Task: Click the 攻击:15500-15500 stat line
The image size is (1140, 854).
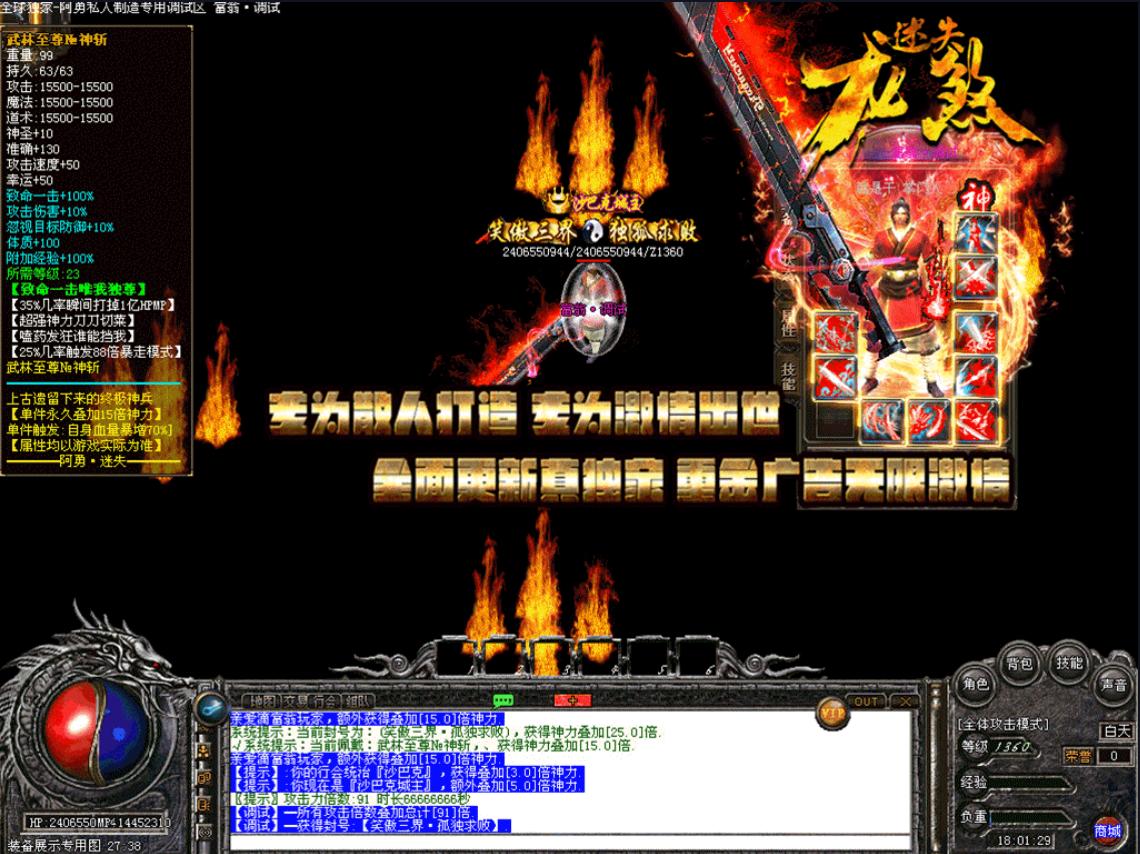Action: coord(60,86)
